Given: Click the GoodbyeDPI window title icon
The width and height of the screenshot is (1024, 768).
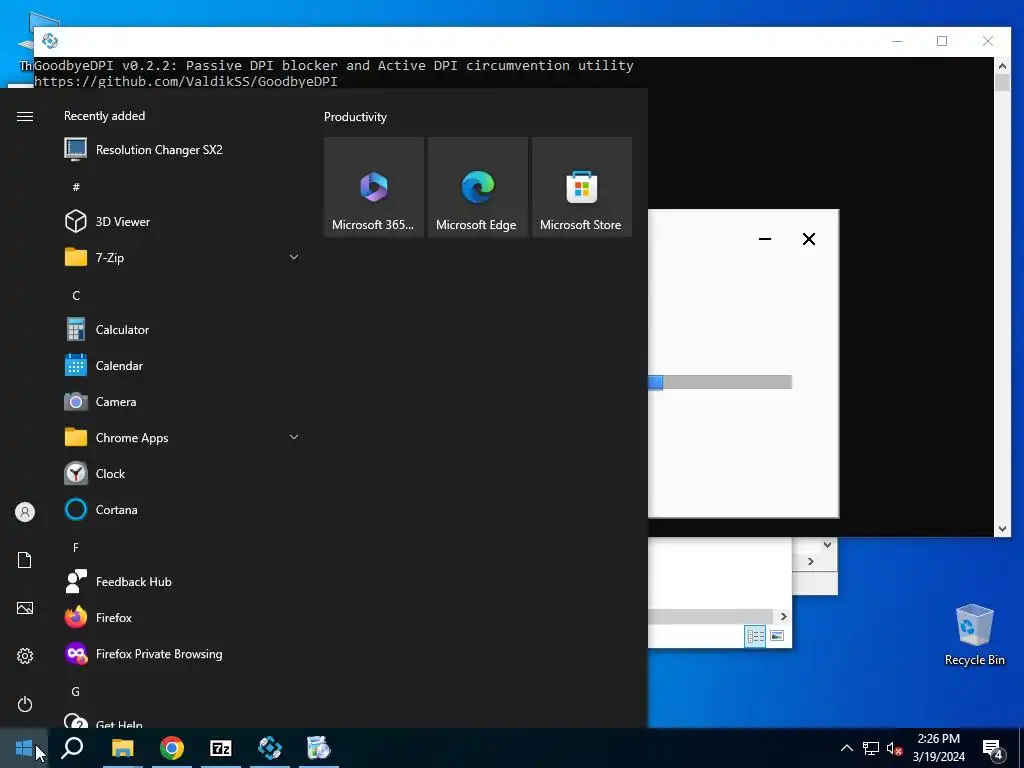Looking at the screenshot, I should pyautogui.click(x=50, y=41).
